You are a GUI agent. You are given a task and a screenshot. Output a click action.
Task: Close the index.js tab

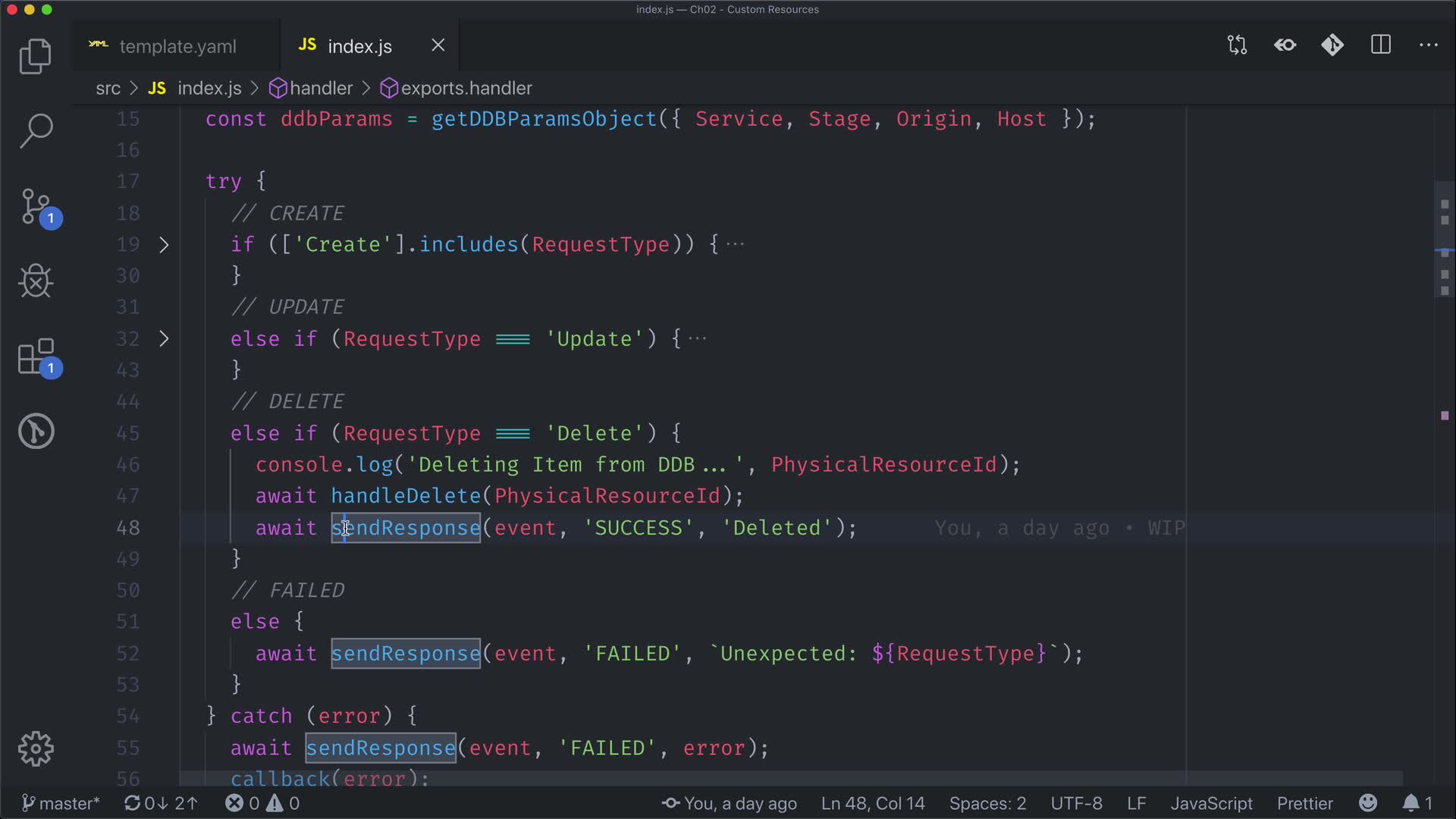coord(438,45)
